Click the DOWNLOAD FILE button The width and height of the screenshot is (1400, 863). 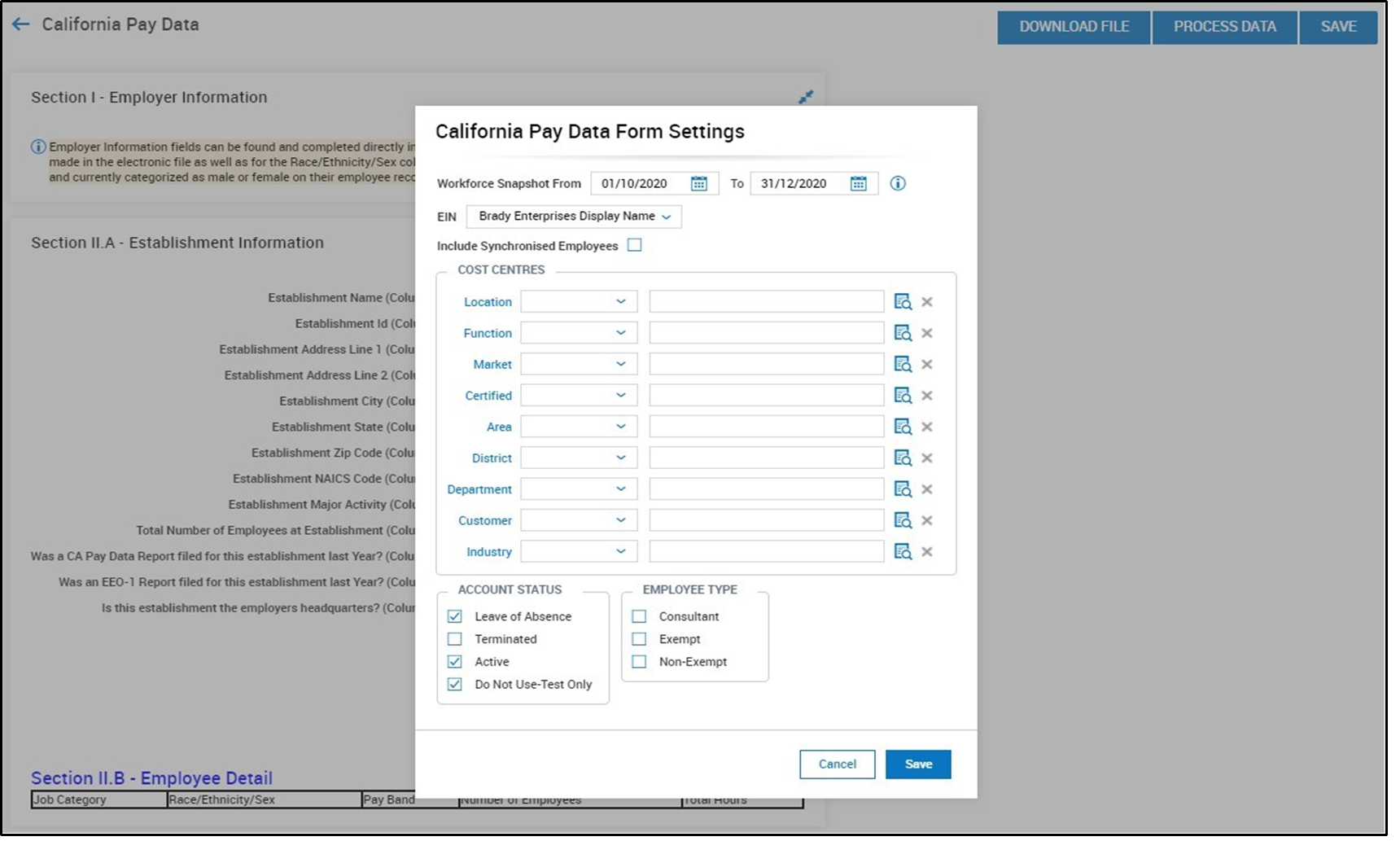[x=1074, y=27]
